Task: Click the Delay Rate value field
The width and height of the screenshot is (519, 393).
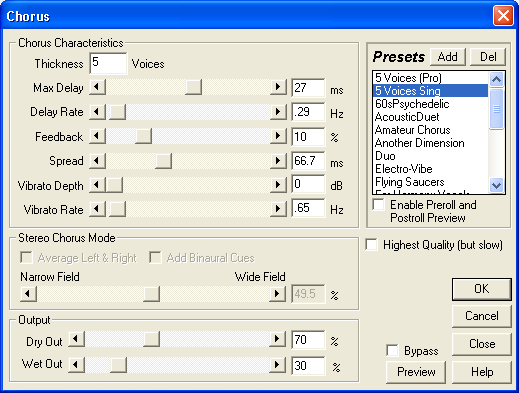Action: (308, 112)
